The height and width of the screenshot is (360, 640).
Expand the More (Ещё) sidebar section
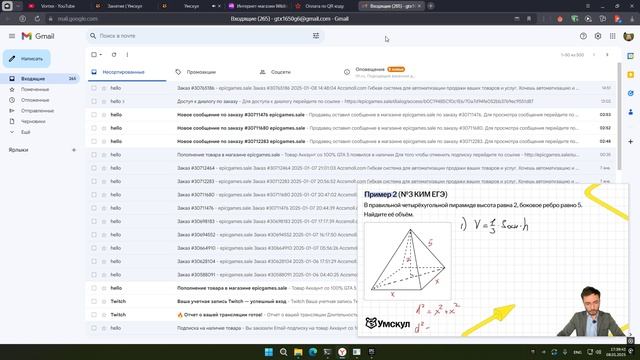coord(25,132)
